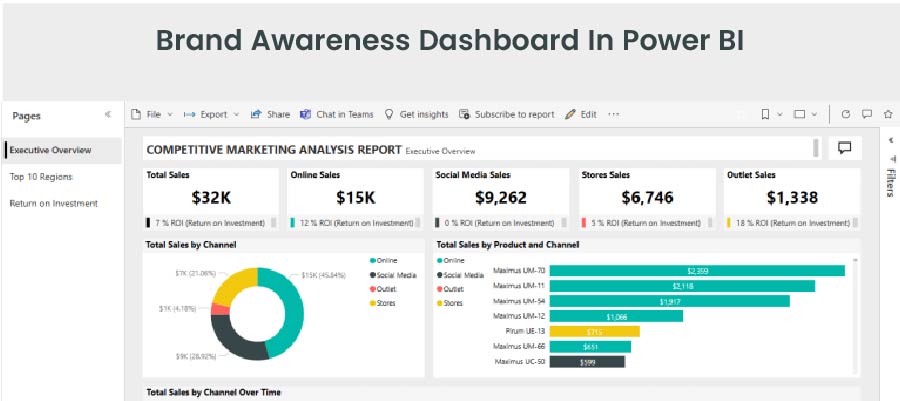This screenshot has height=401, width=900.
Task: Expand the File dropdown arrow
Action: point(169,115)
